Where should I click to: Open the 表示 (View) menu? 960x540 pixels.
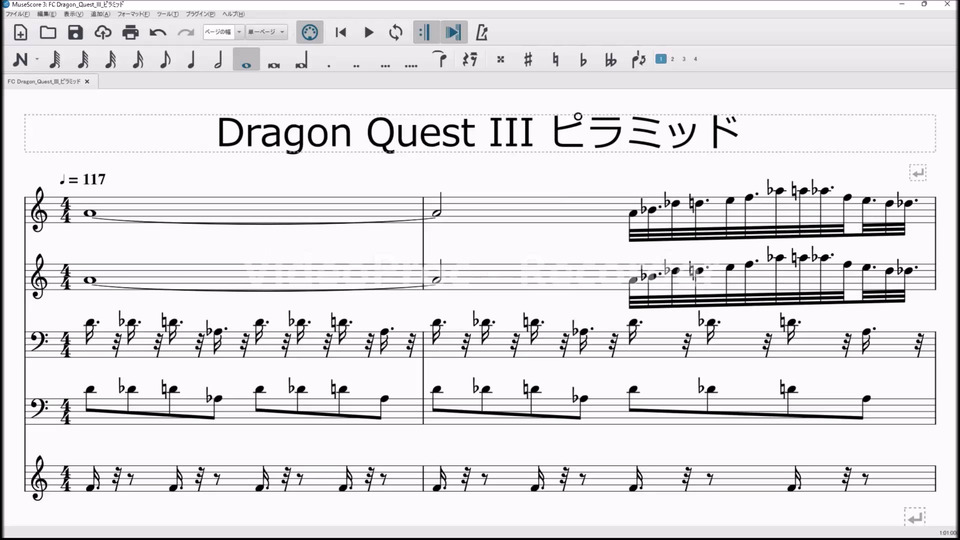tap(73, 13)
